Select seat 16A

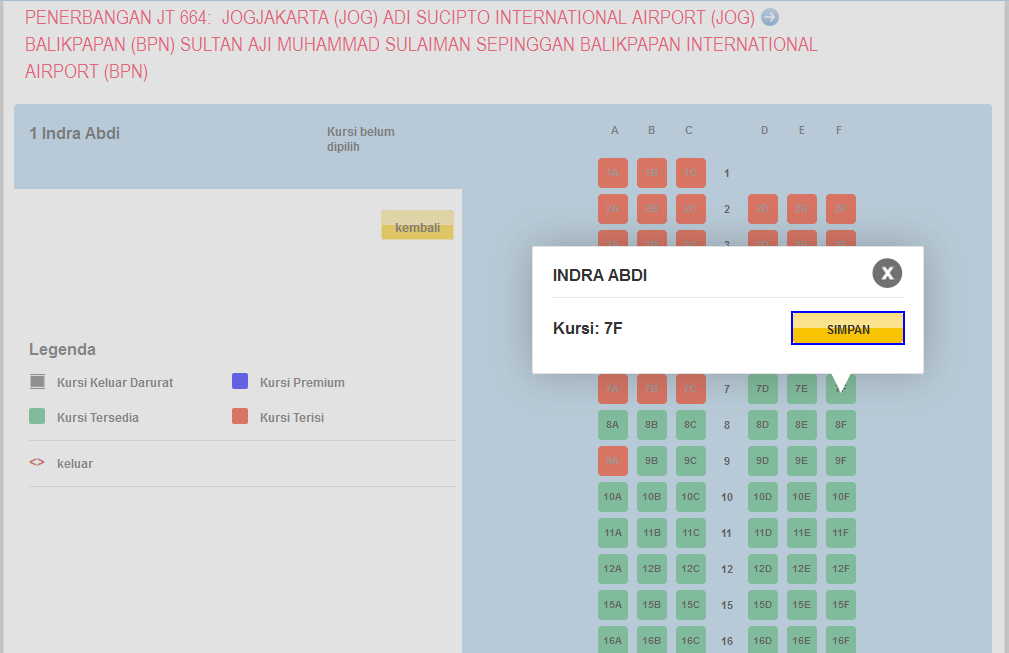[x=612, y=640]
